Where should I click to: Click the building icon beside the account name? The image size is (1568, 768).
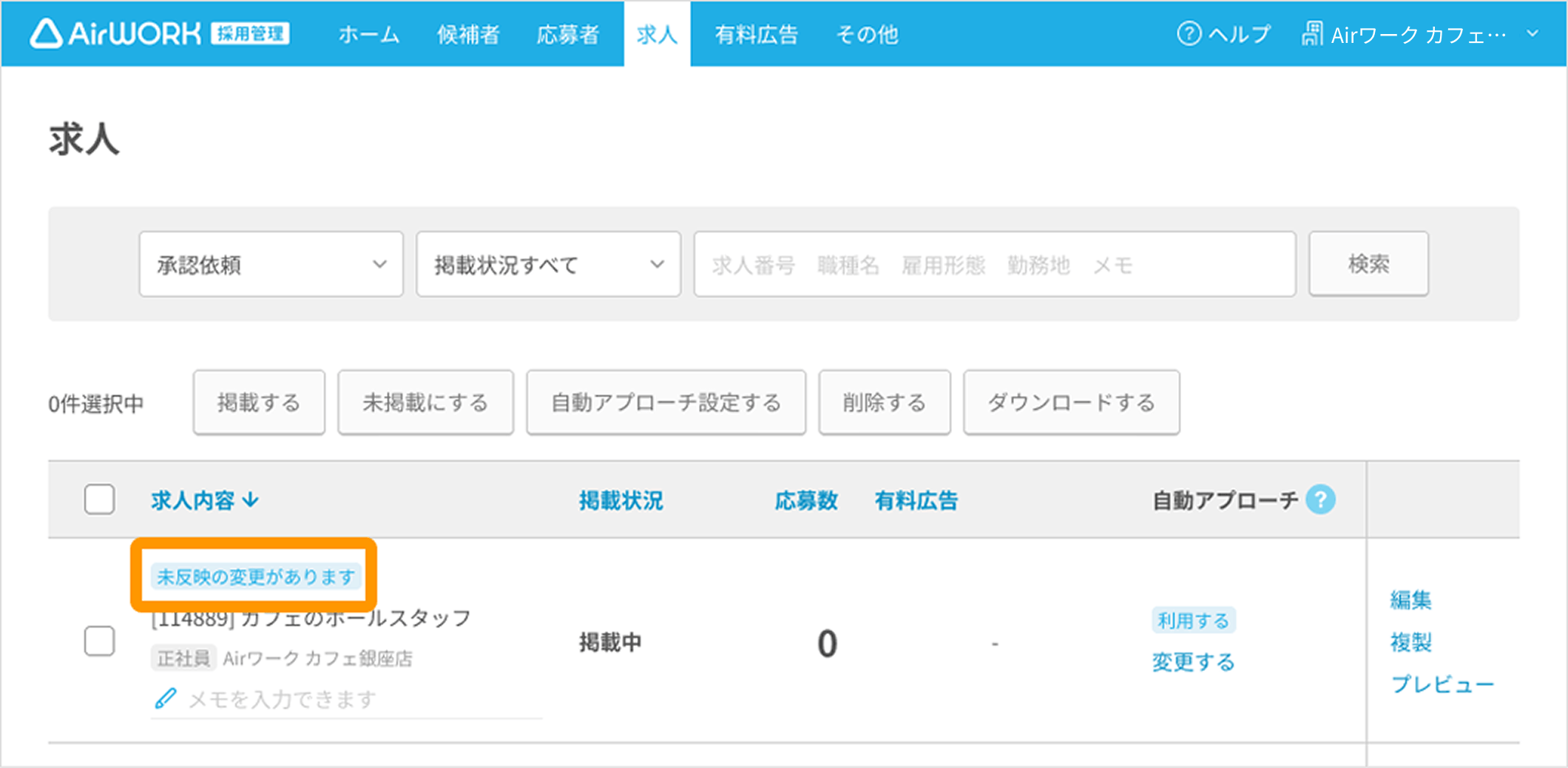(x=1312, y=34)
